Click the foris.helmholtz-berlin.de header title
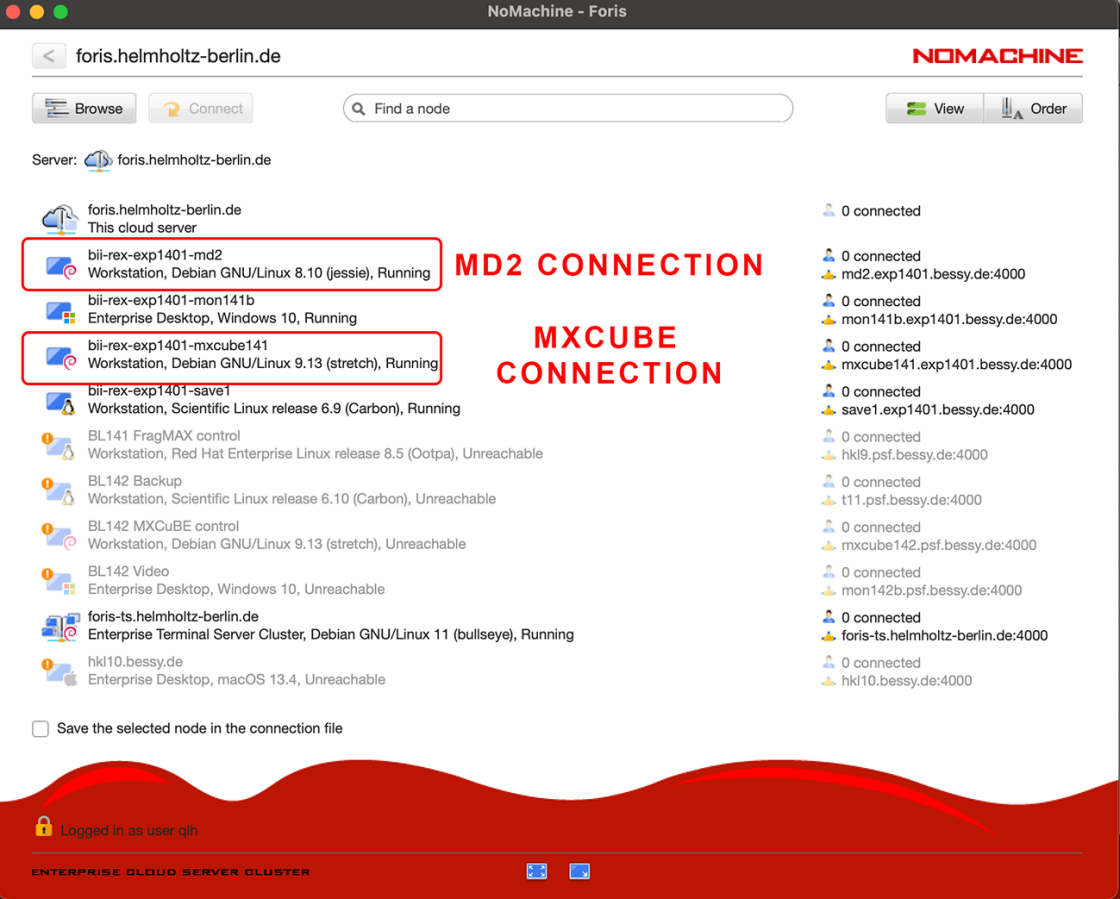 [x=178, y=56]
